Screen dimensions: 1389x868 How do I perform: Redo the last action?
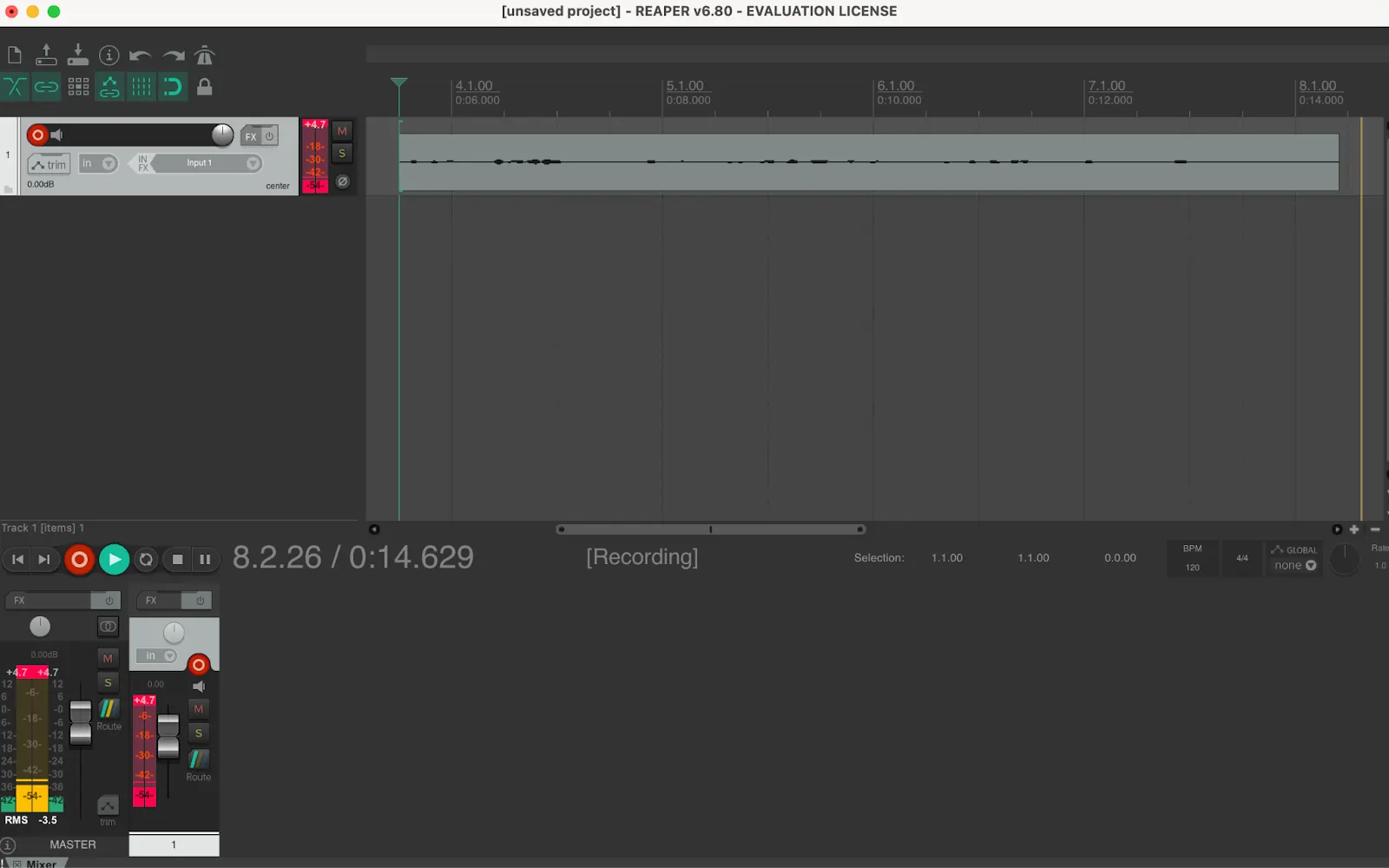[172, 55]
